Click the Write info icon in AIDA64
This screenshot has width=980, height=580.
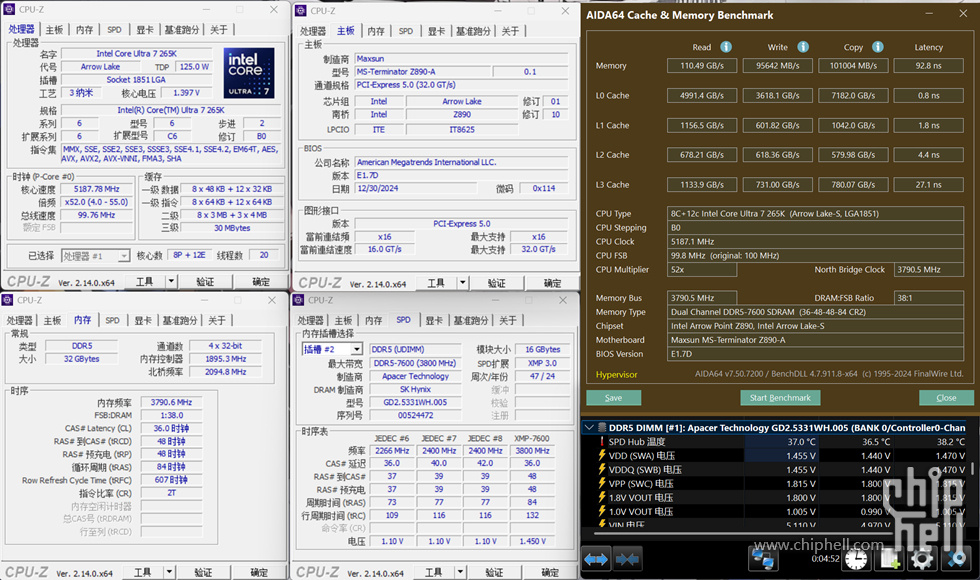803,47
